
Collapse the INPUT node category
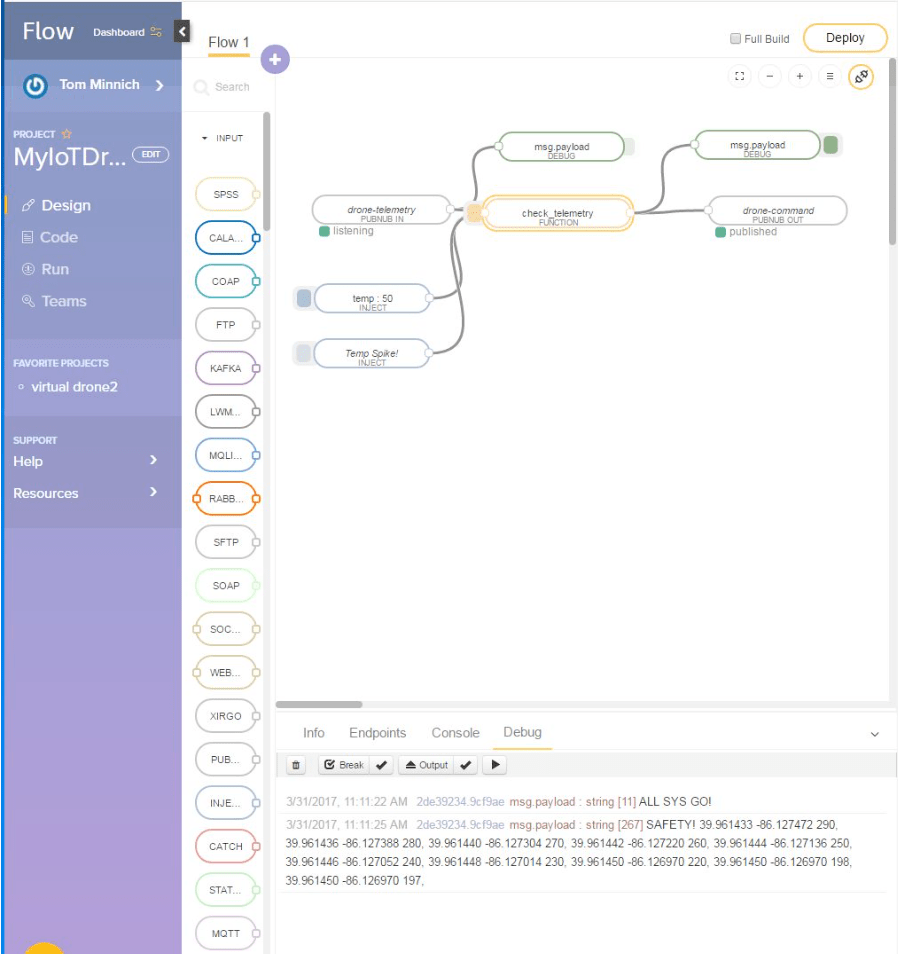point(205,138)
